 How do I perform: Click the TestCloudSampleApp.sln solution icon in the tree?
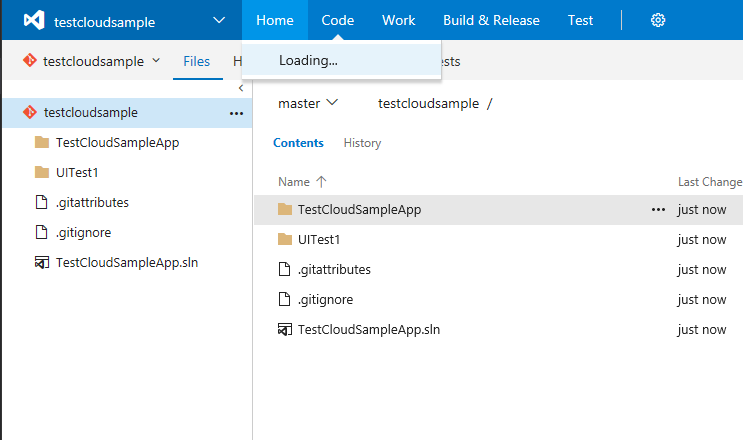point(42,263)
